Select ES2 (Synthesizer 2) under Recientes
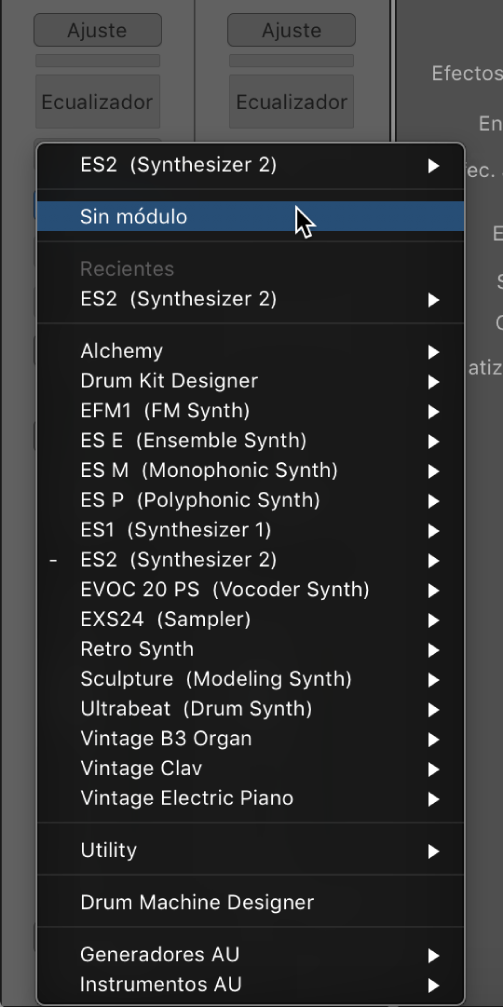Screen dimensions: 503x1008 pyautogui.click(x=250, y=299)
